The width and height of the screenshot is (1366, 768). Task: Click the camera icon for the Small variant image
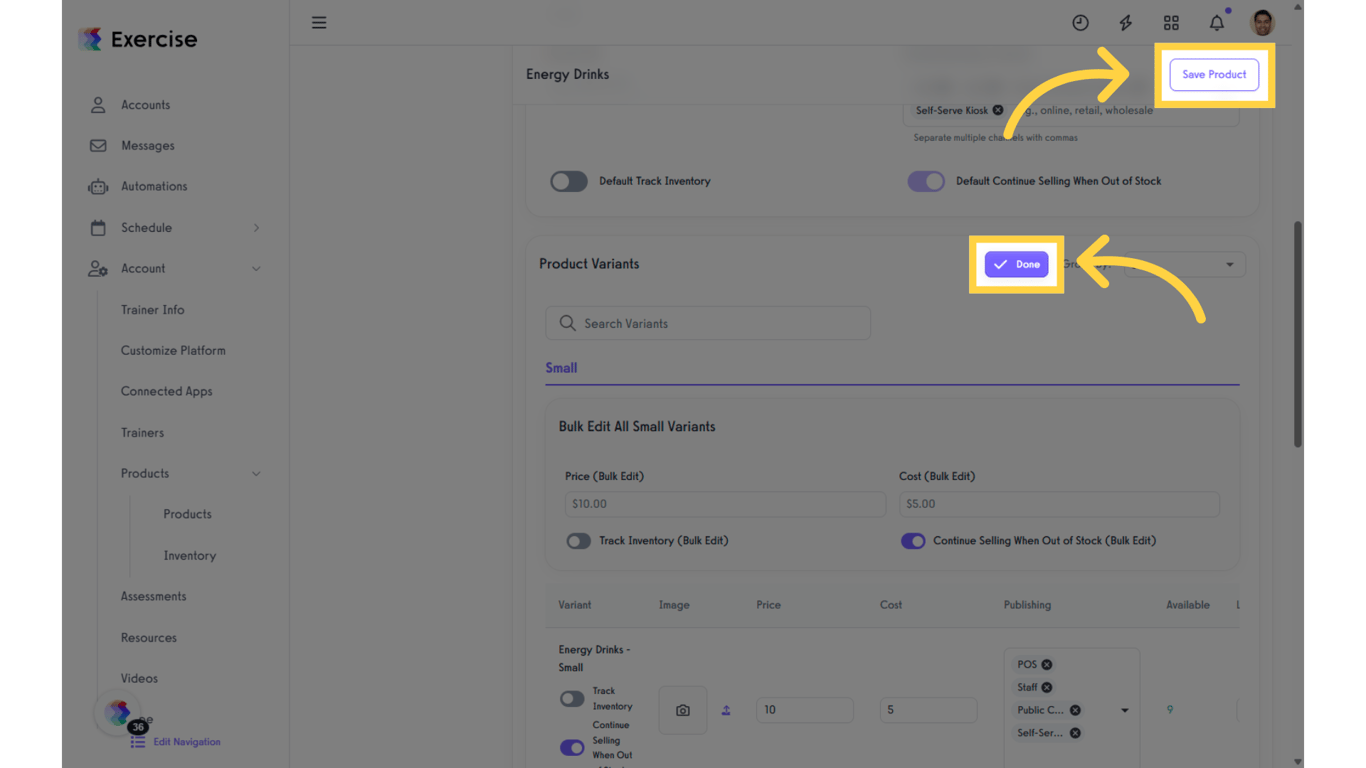pos(683,710)
